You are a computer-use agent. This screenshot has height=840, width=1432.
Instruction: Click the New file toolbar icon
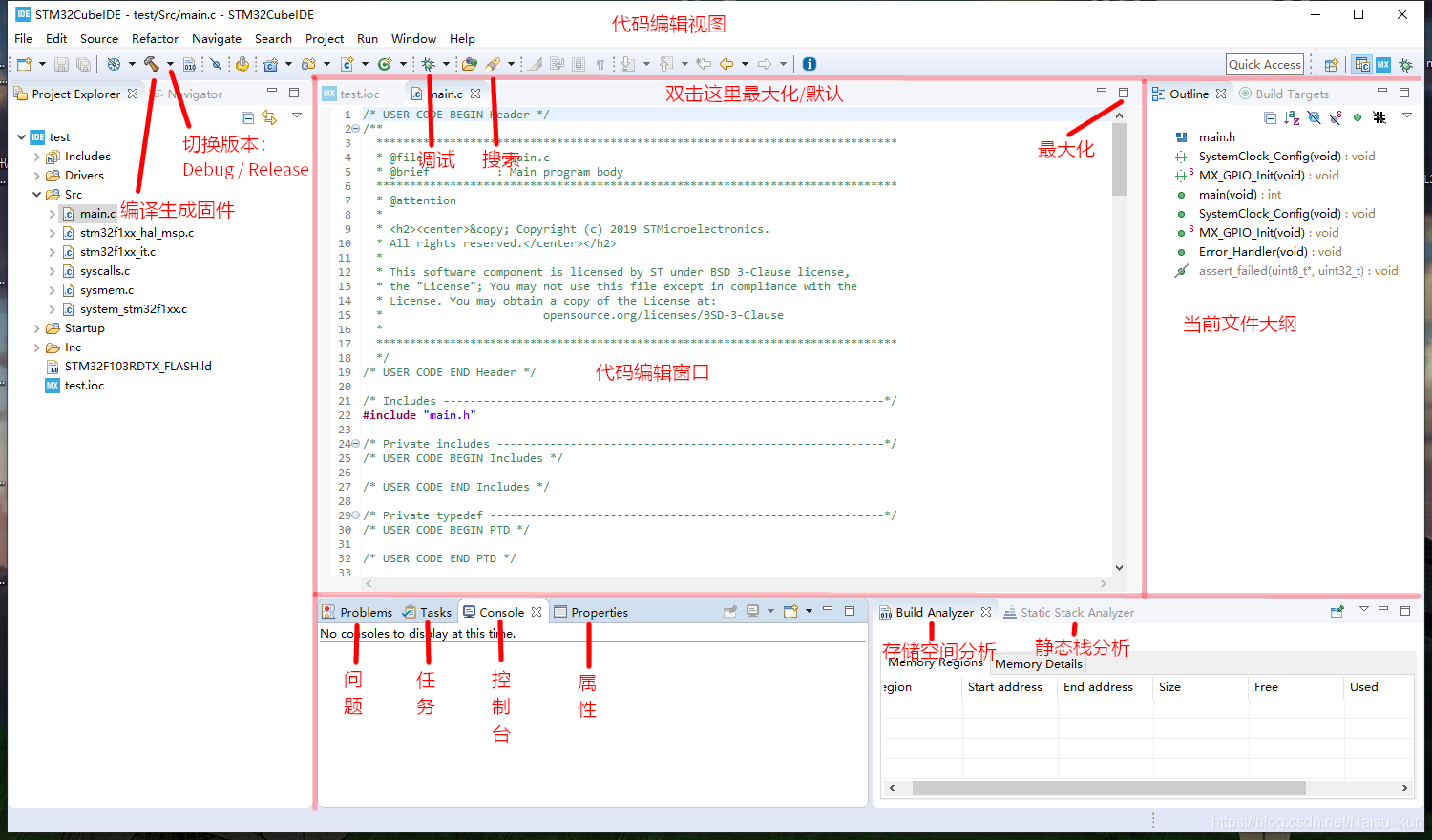[x=24, y=64]
